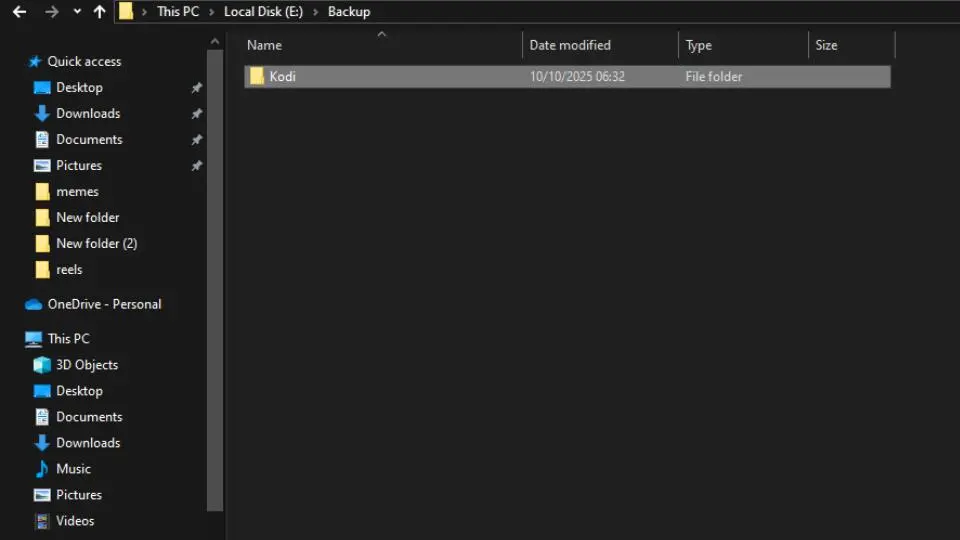Screen dimensions: 960x540
Task: Sort files by Name column
Action: tap(265, 45)
